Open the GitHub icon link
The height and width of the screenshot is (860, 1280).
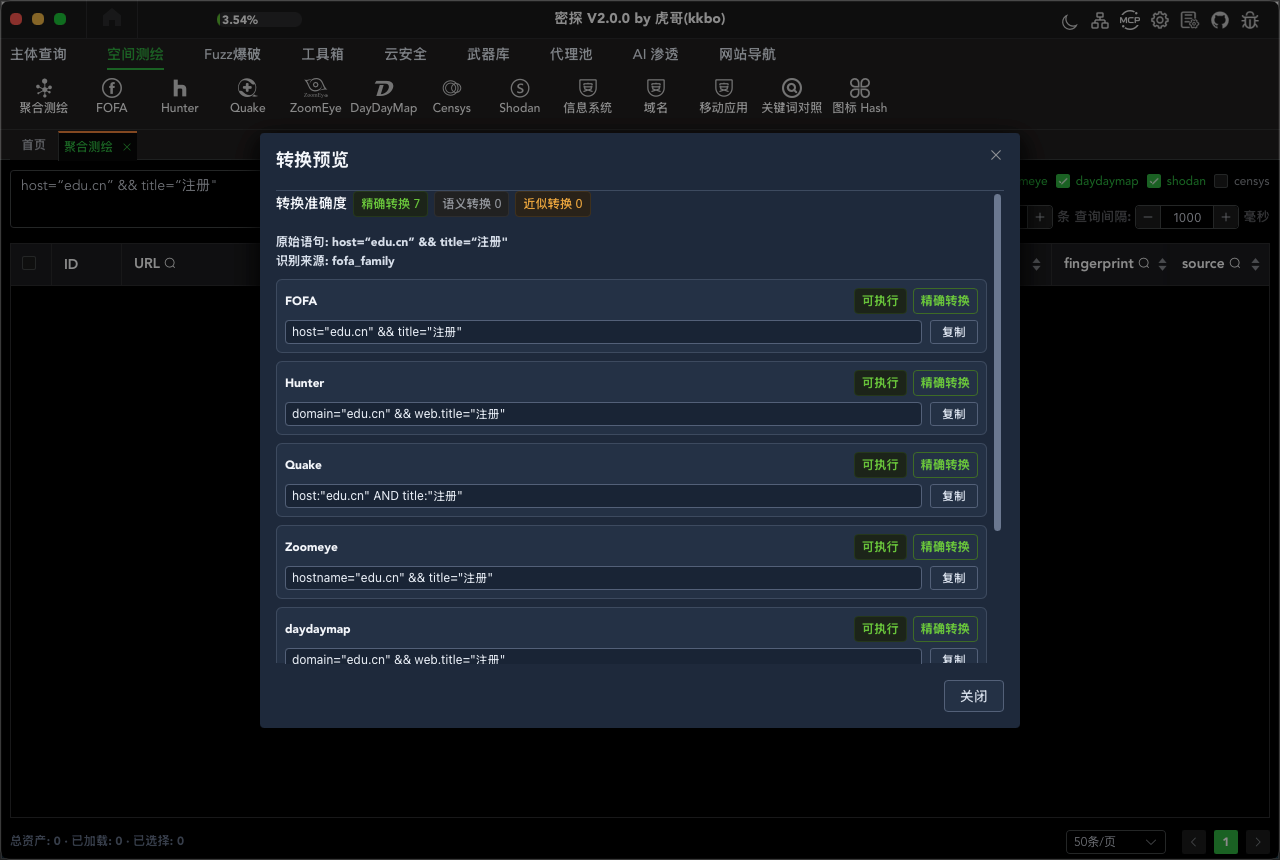[1220, 20]
